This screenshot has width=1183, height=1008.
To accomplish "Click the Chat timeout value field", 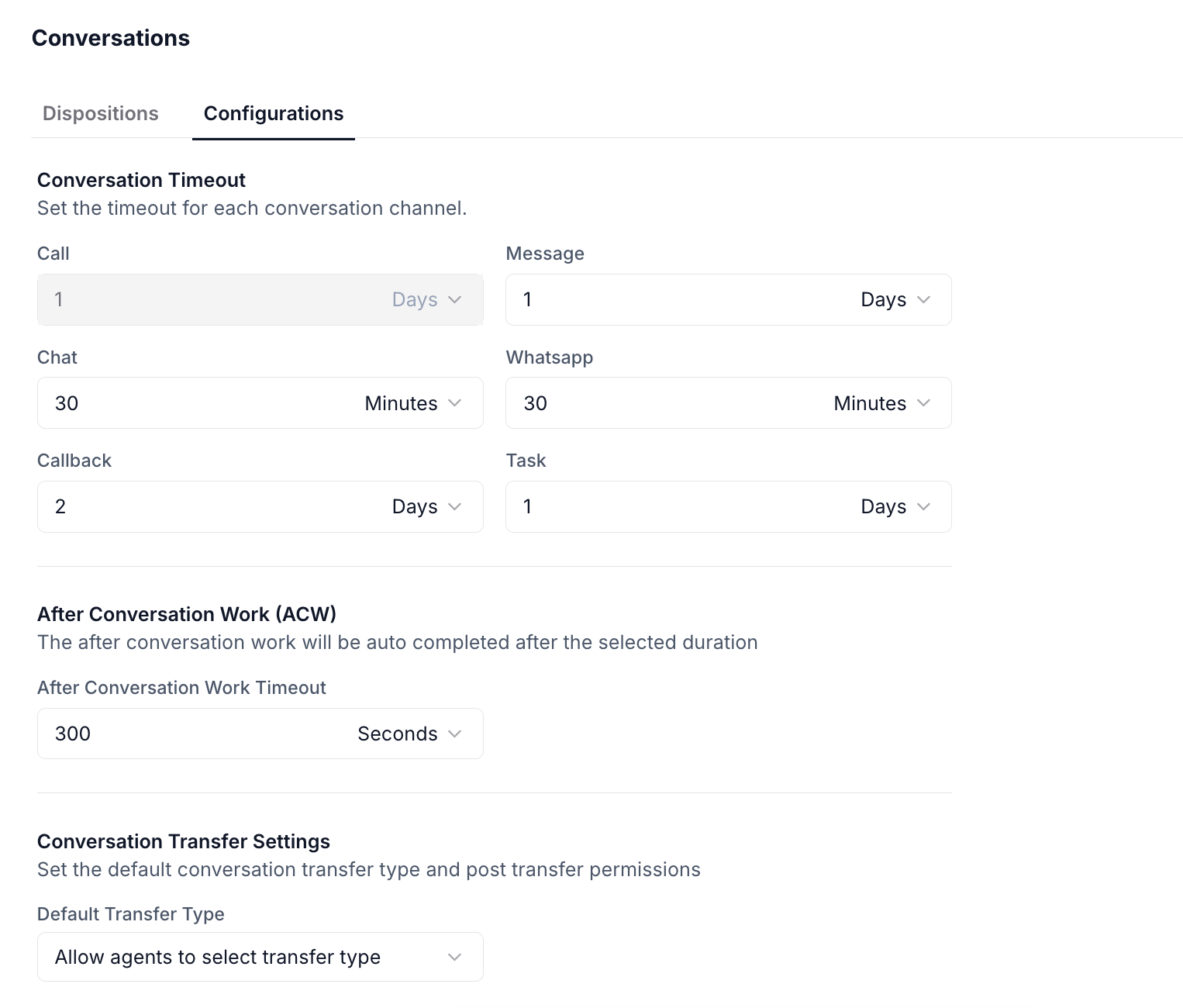I will pyautogui.click(x=194, y=403).
